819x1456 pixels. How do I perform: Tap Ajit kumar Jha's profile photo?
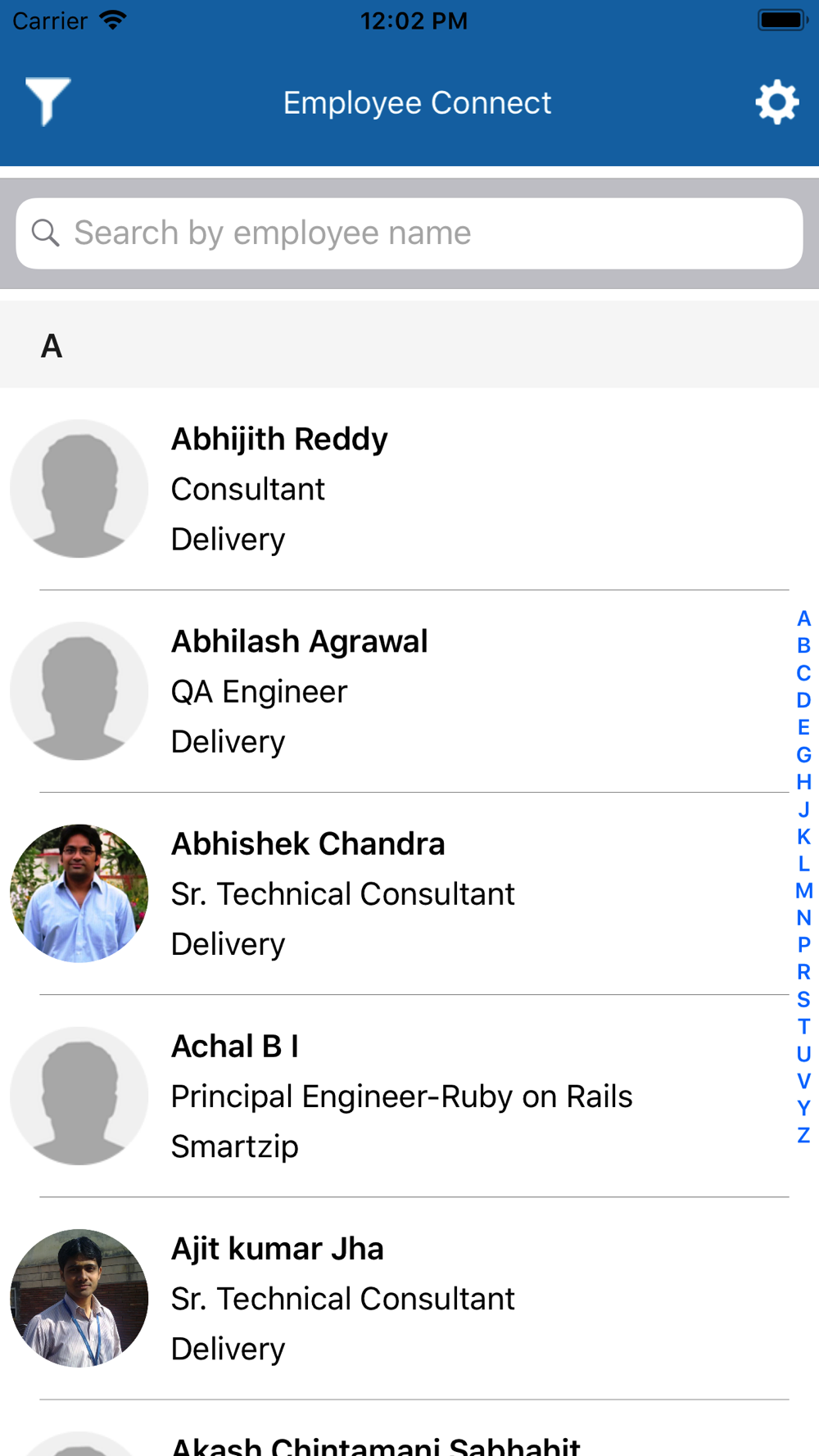79,1298
